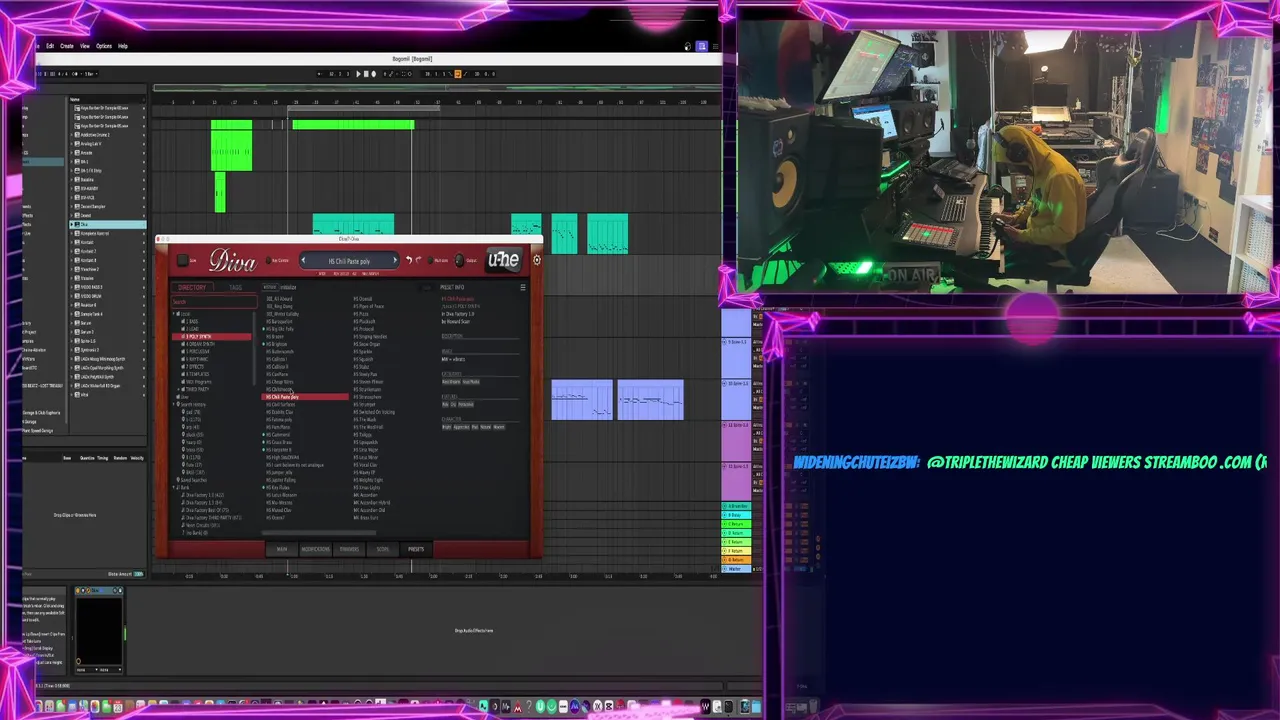The width and height of the screenshot is (1280, 720).
Task: Open Diva settings gear icon
Action: 537,260
